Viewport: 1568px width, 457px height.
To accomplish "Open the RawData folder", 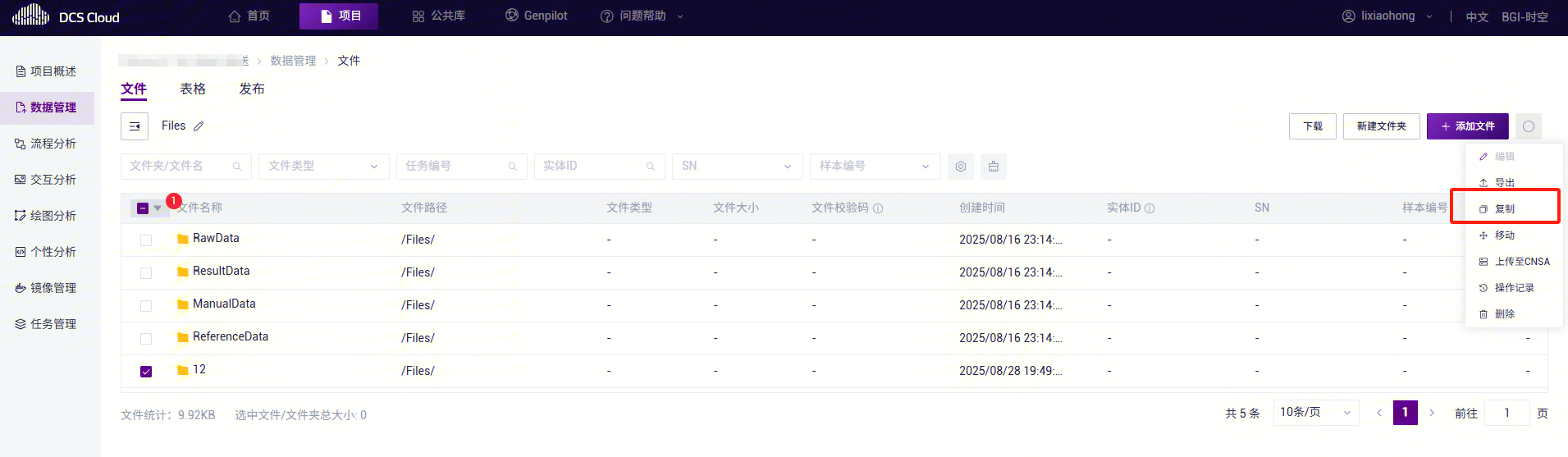I will (x=216, y=239).
